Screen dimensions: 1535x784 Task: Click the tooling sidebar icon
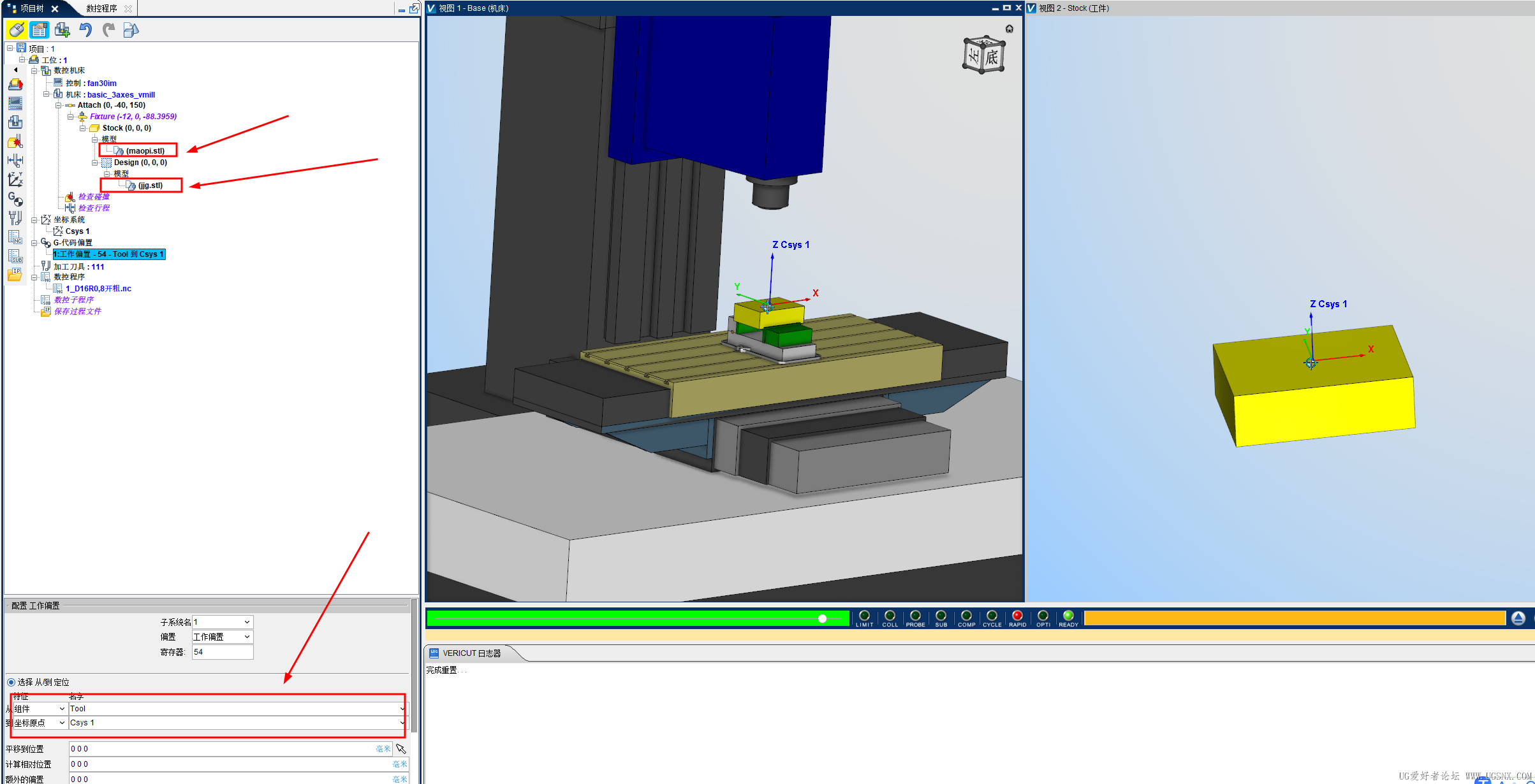(15, 217)
